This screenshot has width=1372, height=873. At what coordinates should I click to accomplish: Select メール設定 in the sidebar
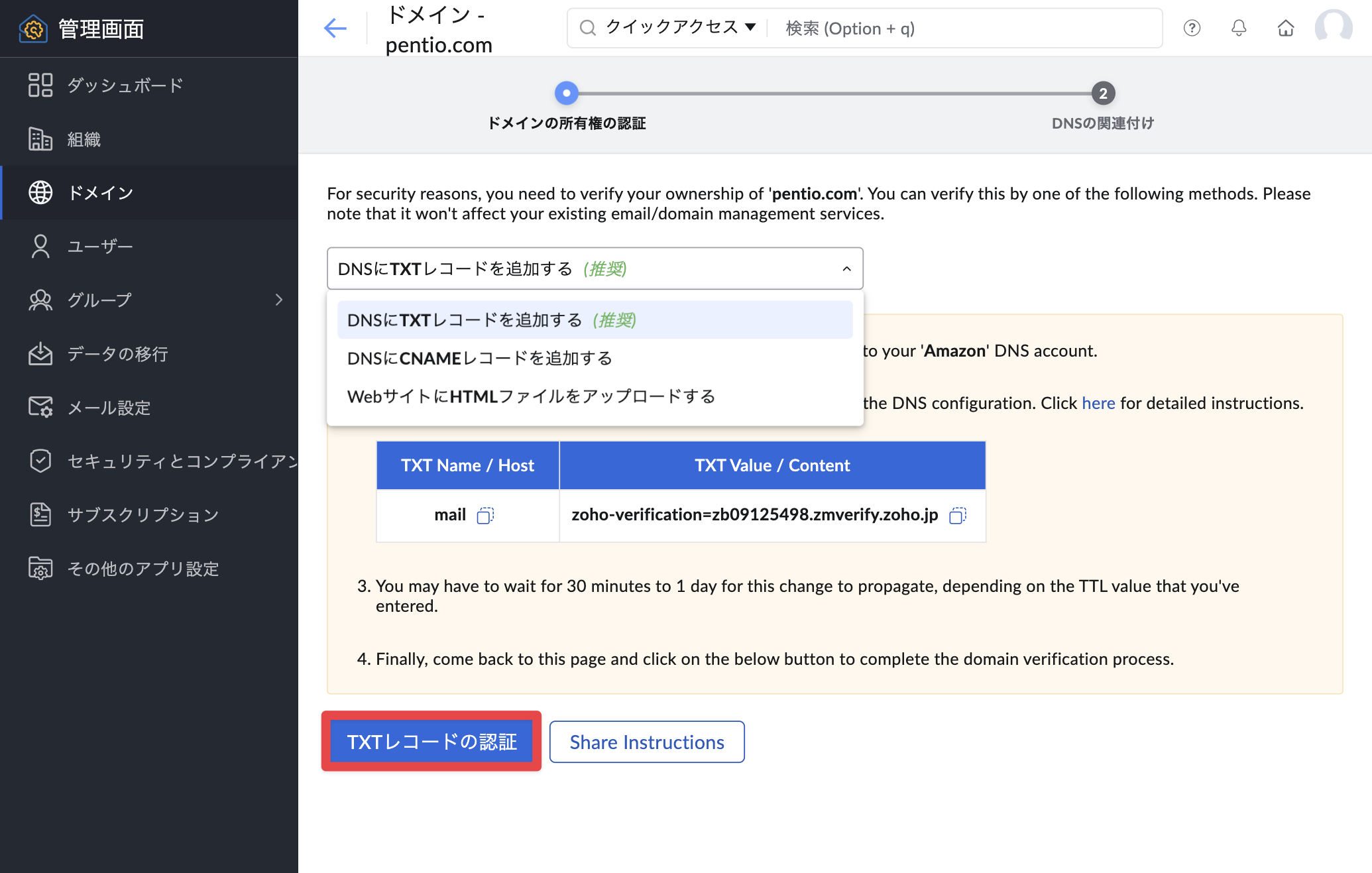109,408
